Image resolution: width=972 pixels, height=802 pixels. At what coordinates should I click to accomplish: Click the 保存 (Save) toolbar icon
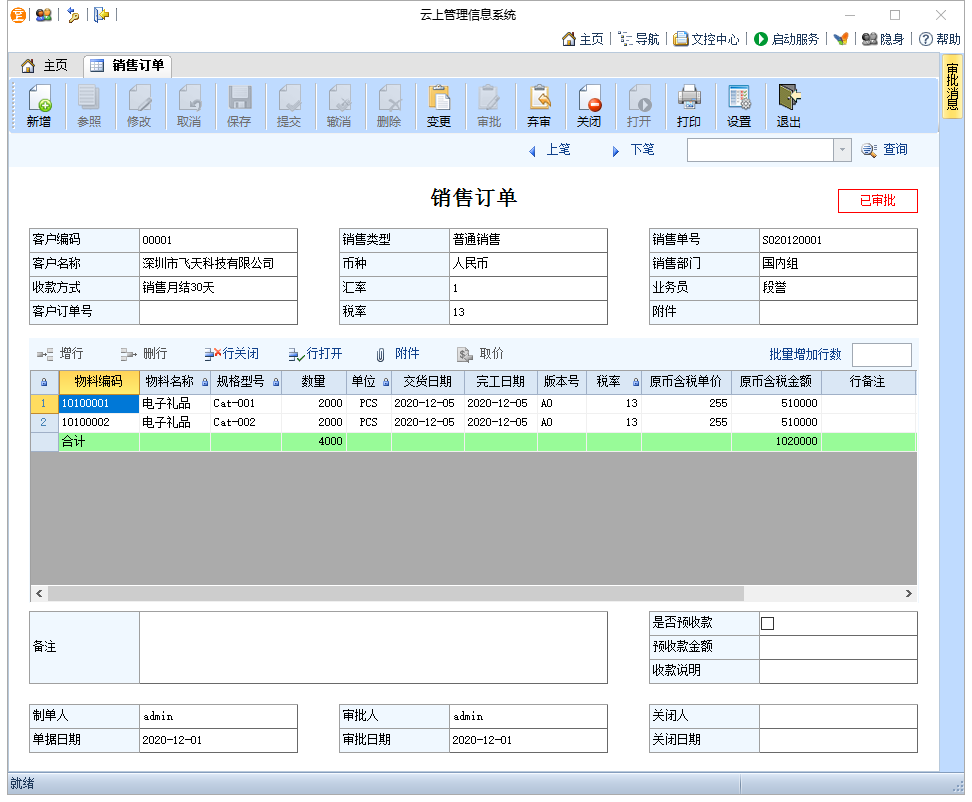tap(239, 106)
